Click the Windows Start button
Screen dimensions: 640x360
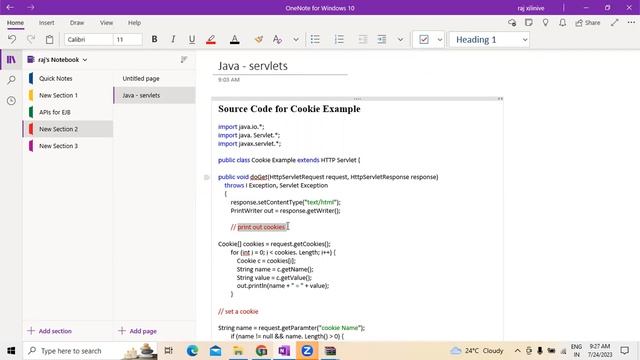[11, 351]
